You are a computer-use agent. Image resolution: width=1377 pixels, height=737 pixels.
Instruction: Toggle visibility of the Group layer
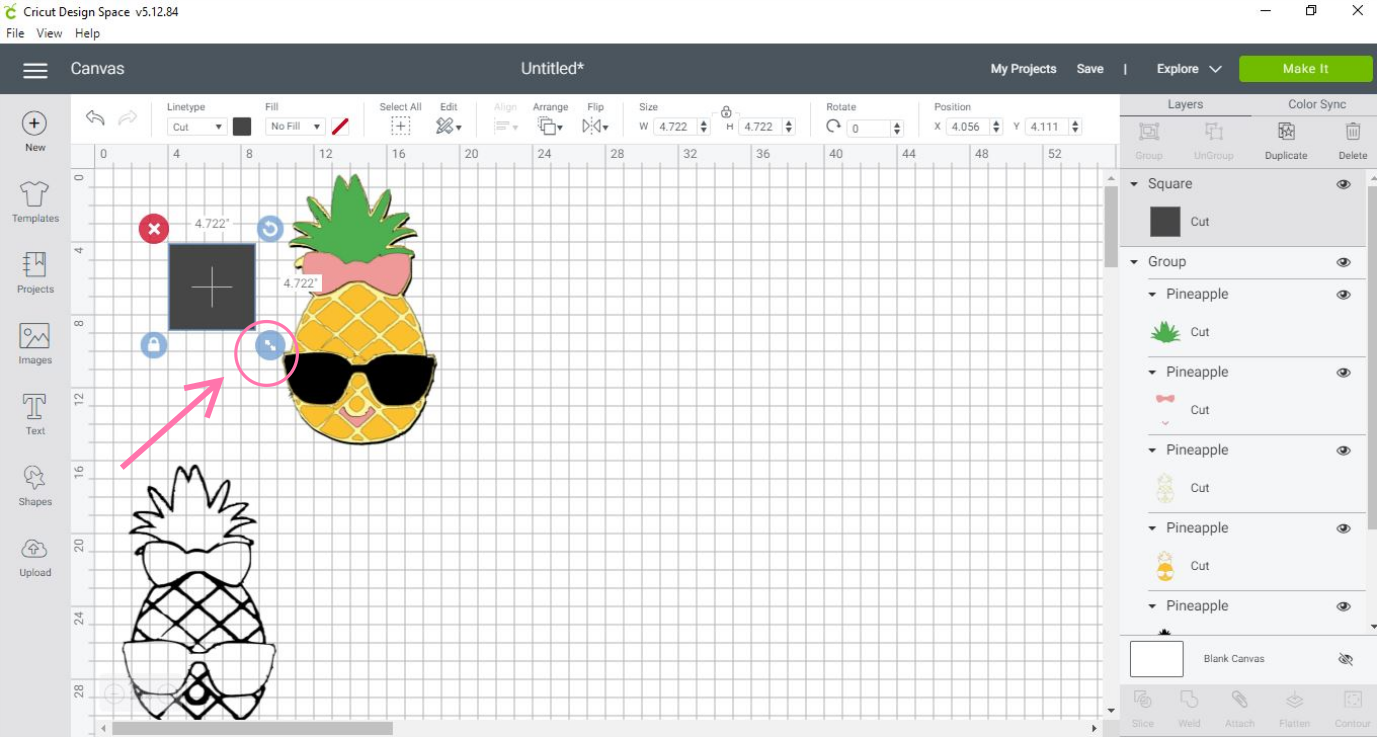(1343, 262)
